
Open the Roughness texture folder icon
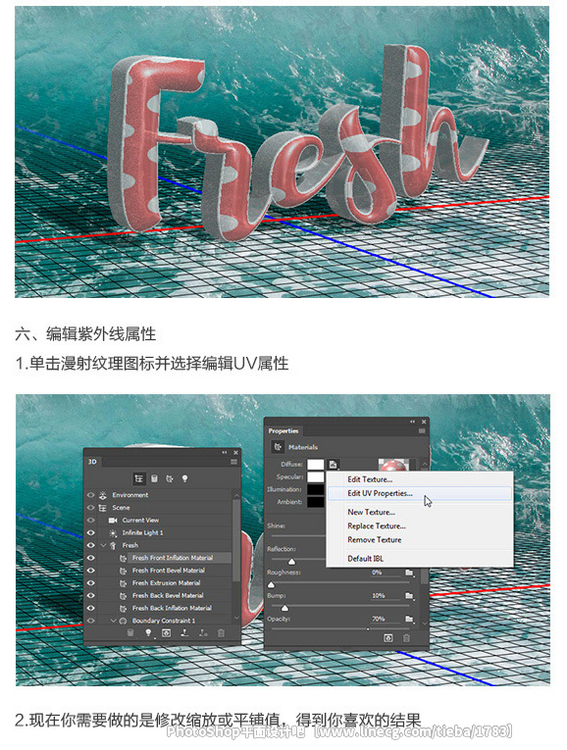[x=409, y=573]
